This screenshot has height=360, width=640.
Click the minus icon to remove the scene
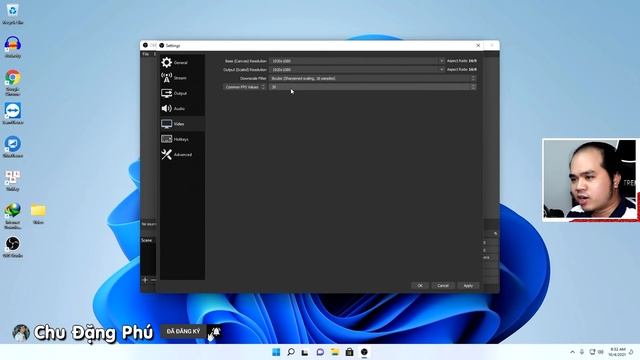tap(153, 280)
